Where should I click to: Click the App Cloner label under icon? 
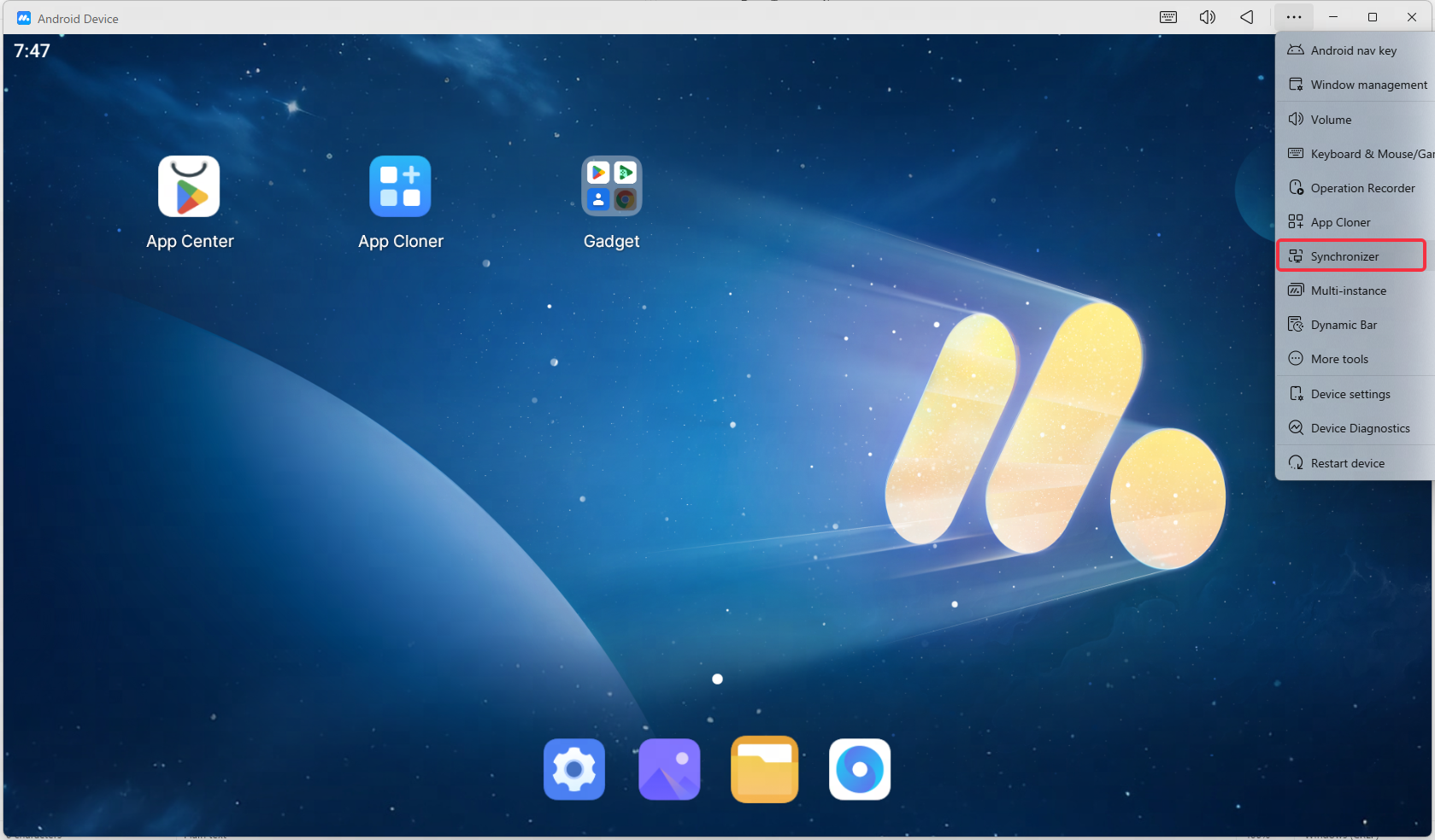coord(401,242)
